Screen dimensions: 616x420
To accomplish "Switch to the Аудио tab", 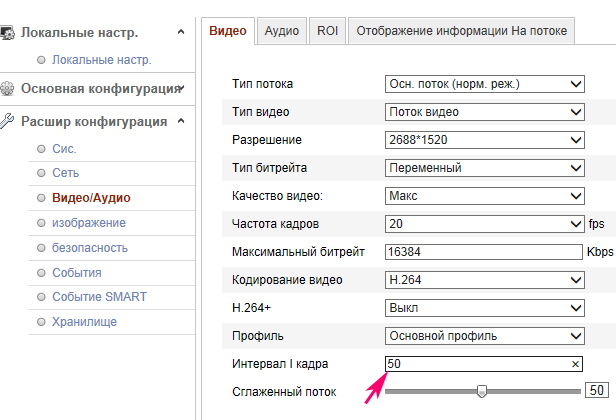I will click(x=282, y=31).
